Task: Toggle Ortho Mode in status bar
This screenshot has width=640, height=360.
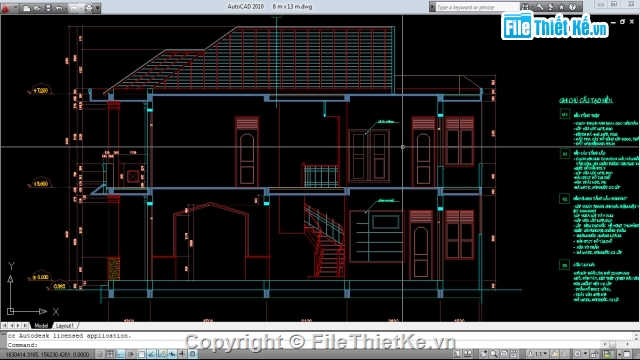Action: (x=120, y=355)
